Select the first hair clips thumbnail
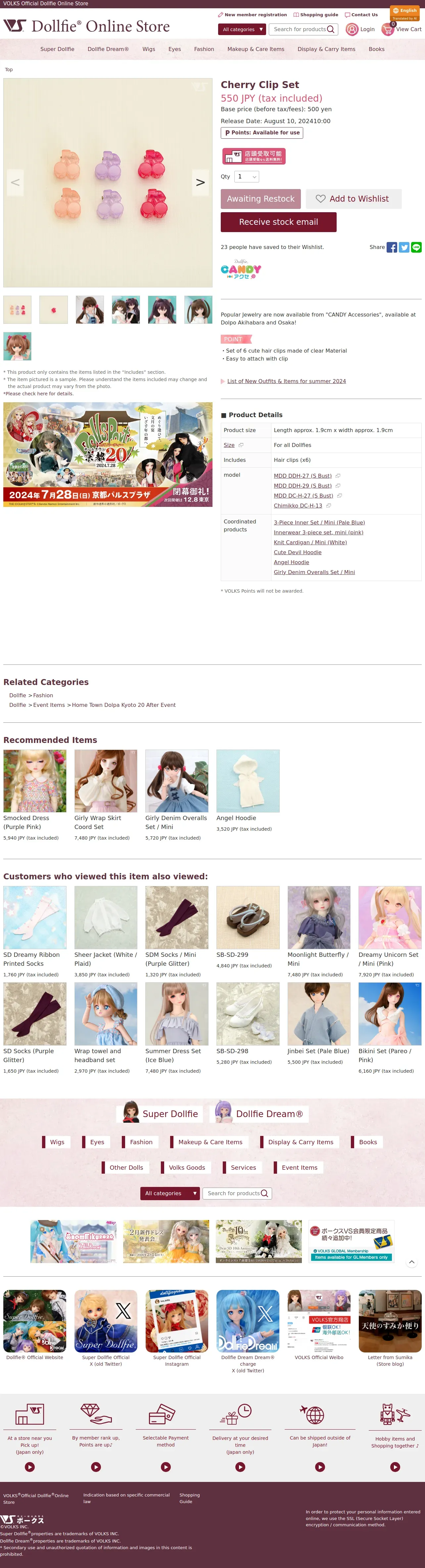 point(18,310)
